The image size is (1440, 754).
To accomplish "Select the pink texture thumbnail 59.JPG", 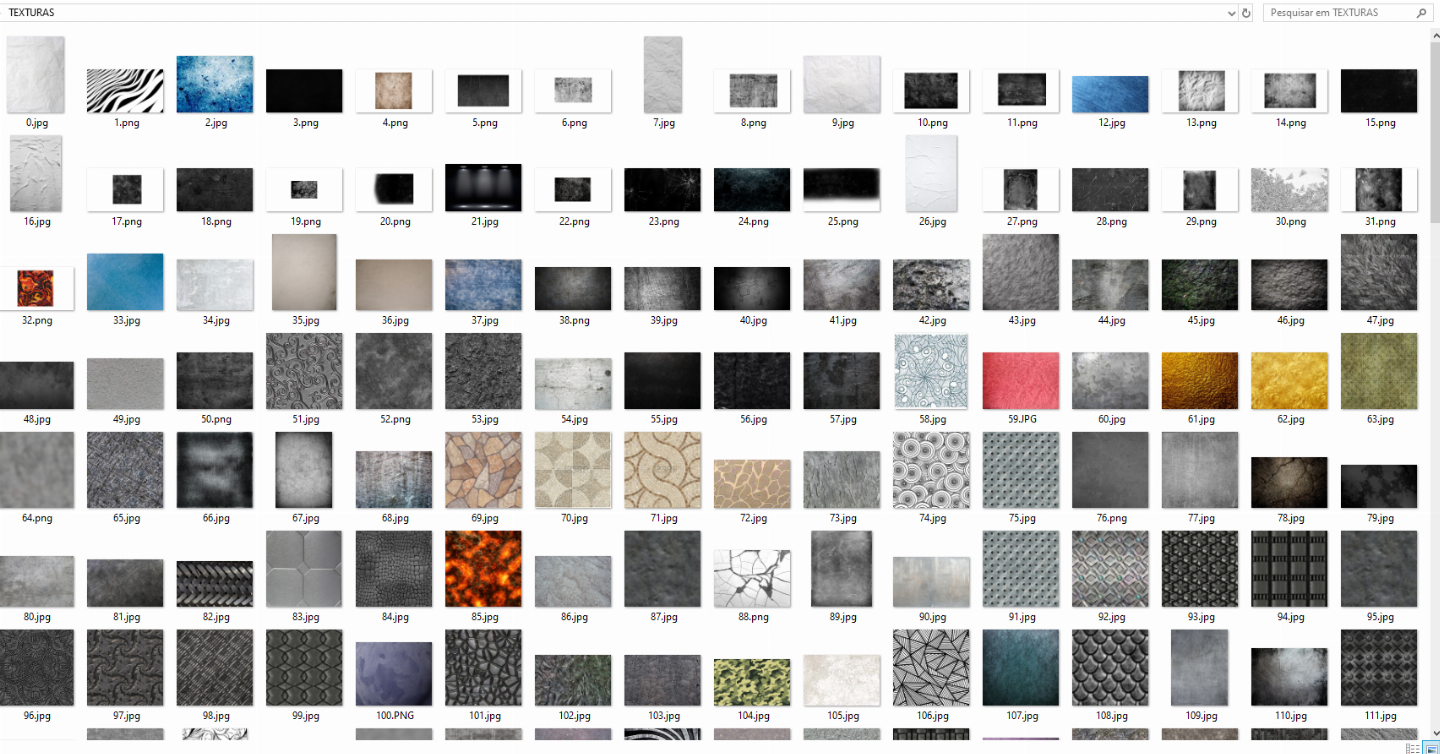I will pos(1021,381).
